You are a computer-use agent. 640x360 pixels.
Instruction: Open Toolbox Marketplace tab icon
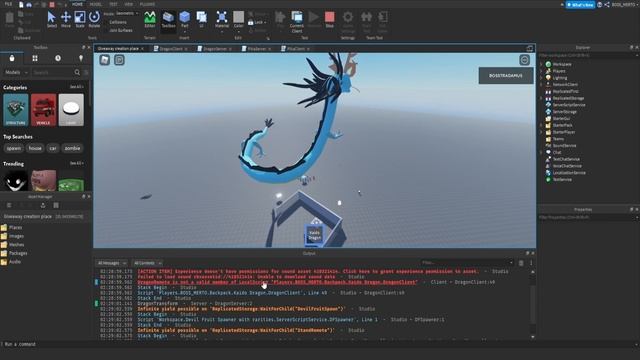coord(12,58)
